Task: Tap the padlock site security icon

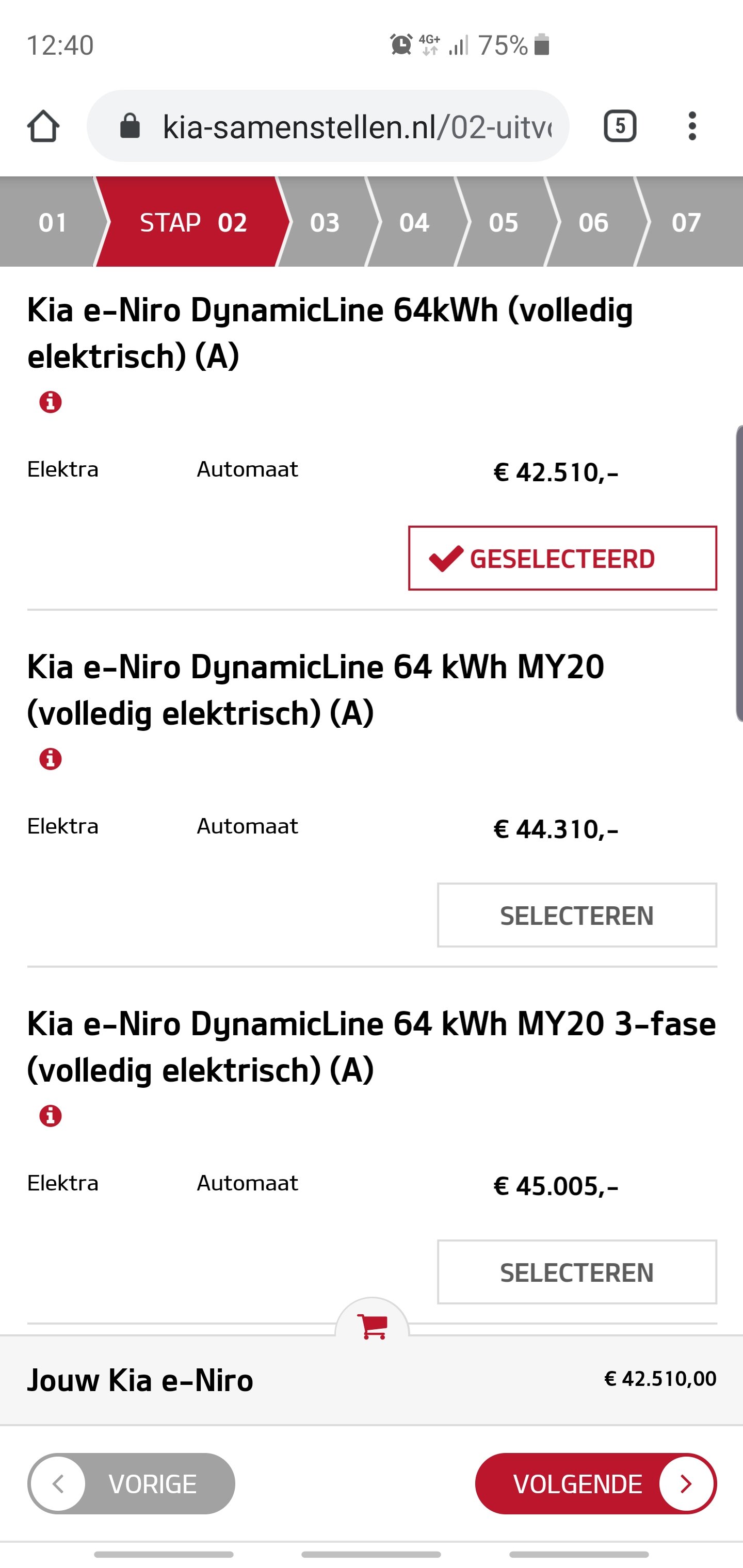Action: click(130, 126)
